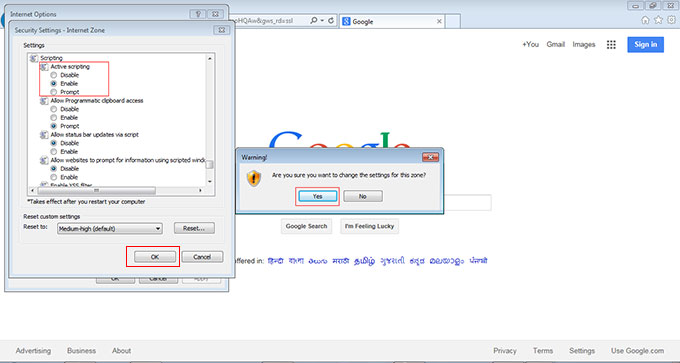Screen dimensions: 680x363
Task: Click the warning shield icon
Action: [254, 178]
